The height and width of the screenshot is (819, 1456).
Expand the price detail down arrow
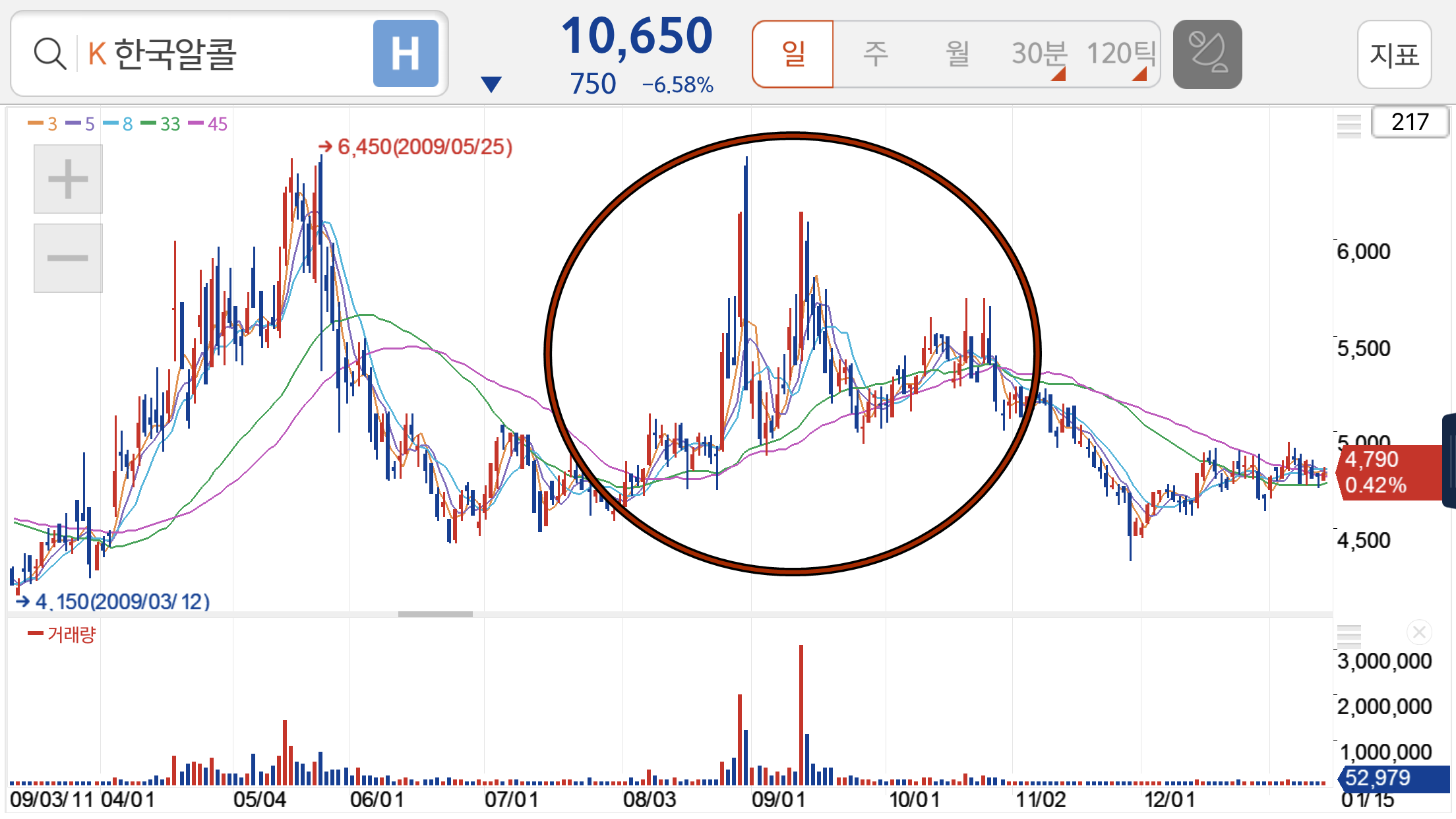click(491, 84)
